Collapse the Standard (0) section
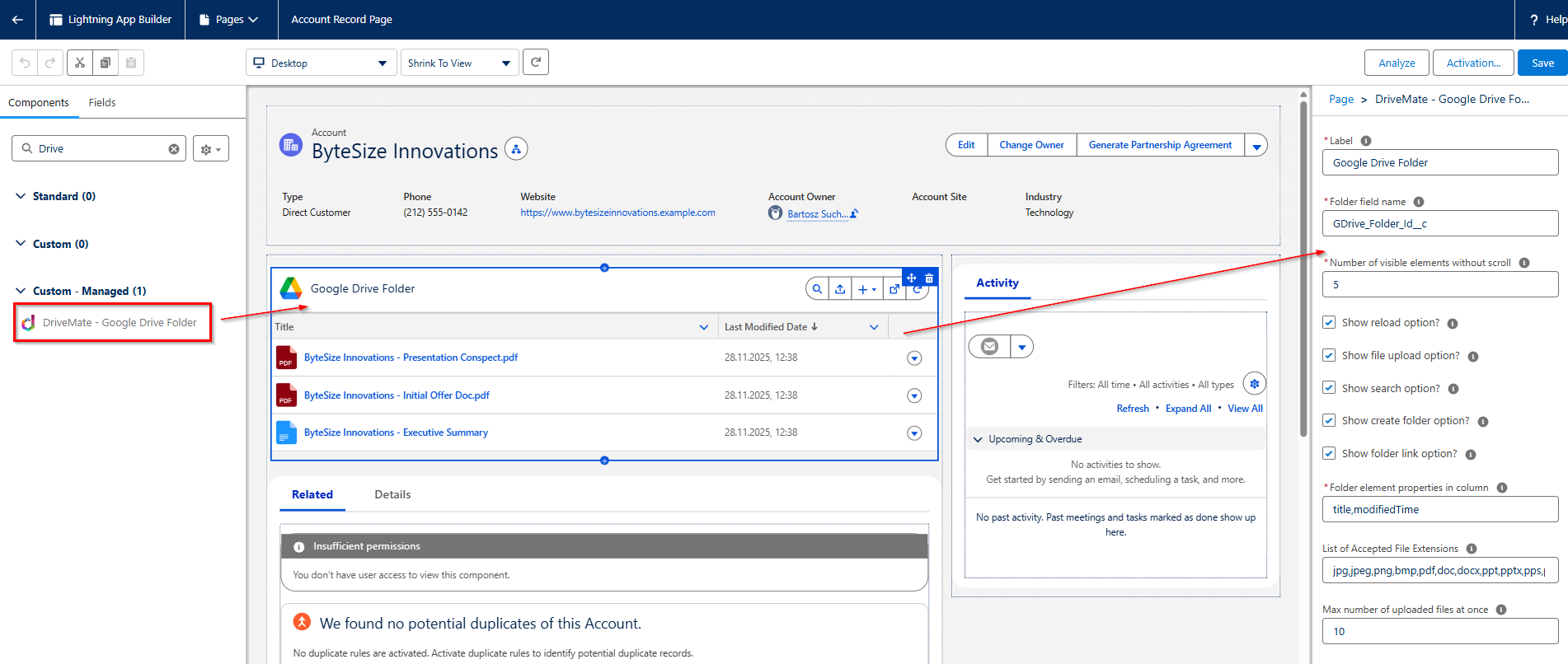The height and width of the screenshot is (664, 1568). [21, 196]
